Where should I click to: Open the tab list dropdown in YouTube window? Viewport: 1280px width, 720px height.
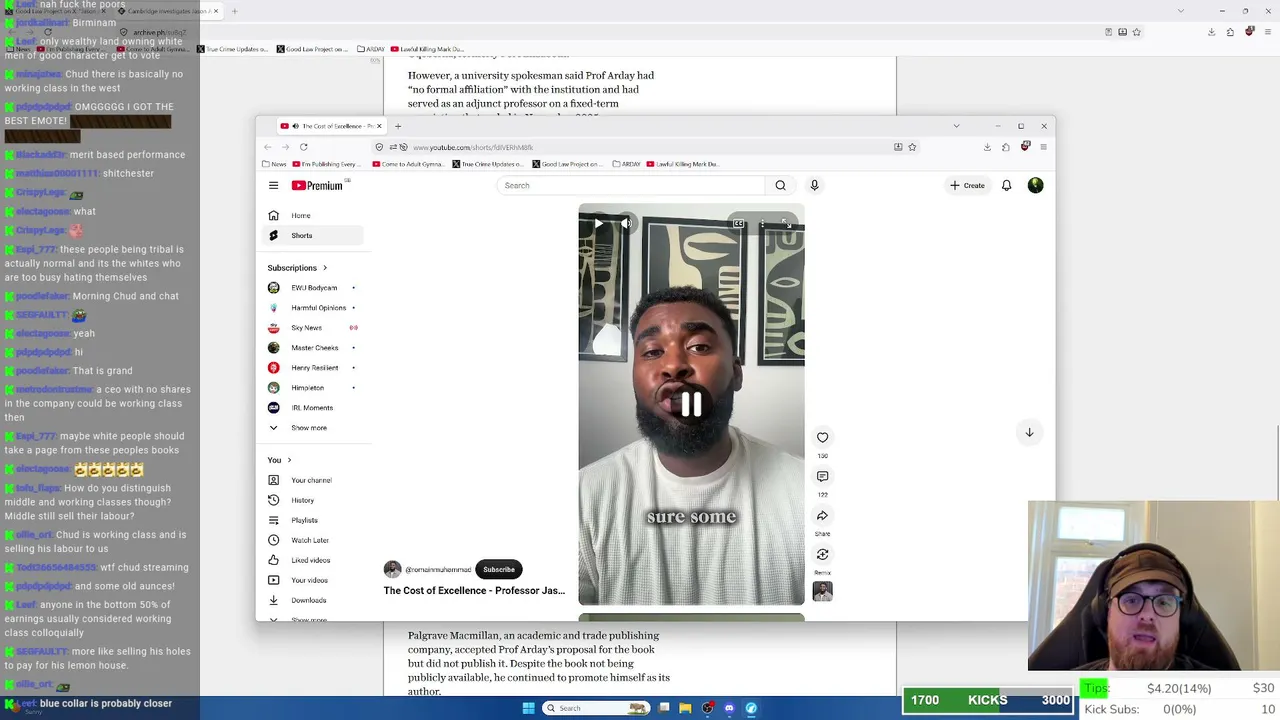coord(956,126)
